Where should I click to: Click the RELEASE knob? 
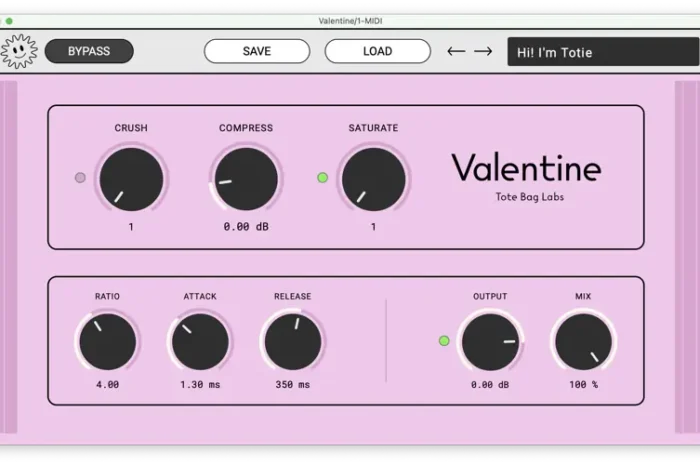(x=293, y=342)
